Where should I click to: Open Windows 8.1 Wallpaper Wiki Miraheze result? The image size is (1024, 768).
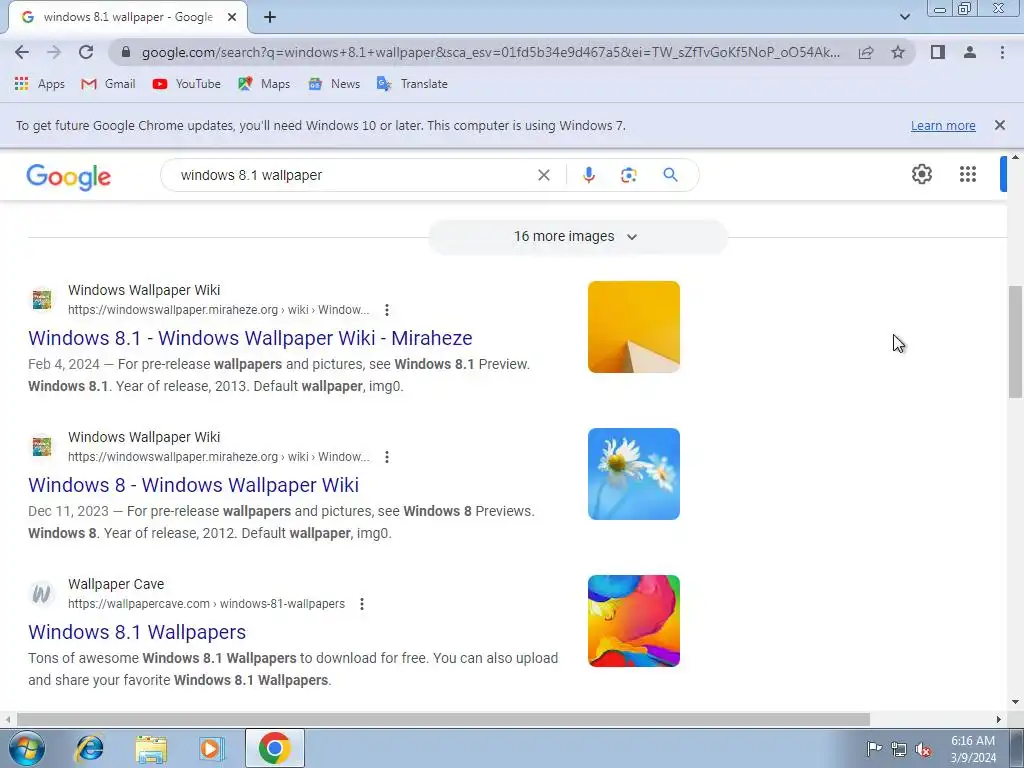250,338
